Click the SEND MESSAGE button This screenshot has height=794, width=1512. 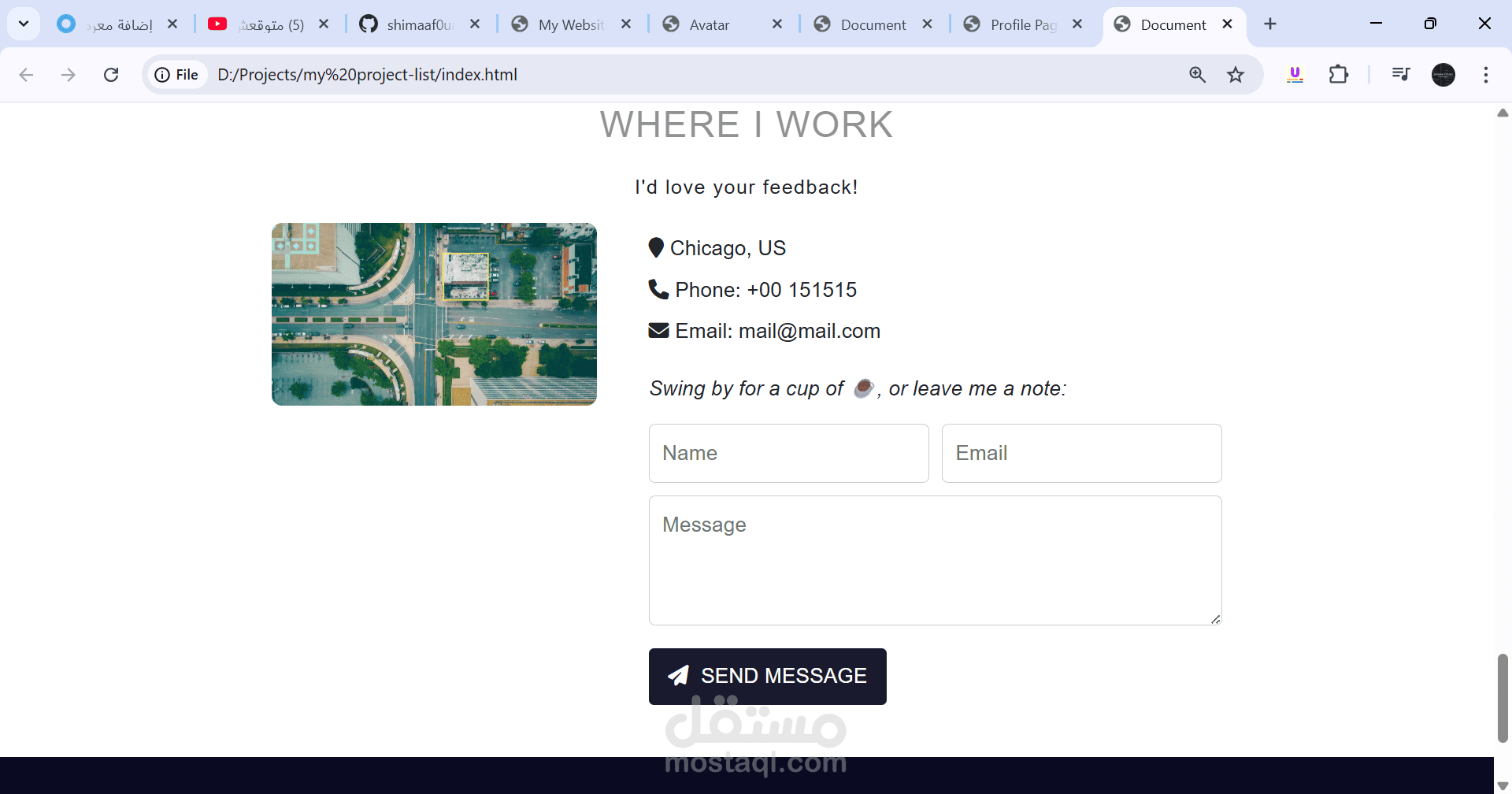point(767,677)
